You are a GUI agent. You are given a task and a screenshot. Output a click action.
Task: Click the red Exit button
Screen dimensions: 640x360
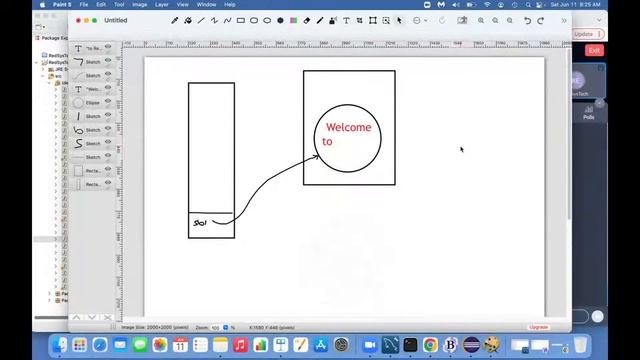pos(594,50)
